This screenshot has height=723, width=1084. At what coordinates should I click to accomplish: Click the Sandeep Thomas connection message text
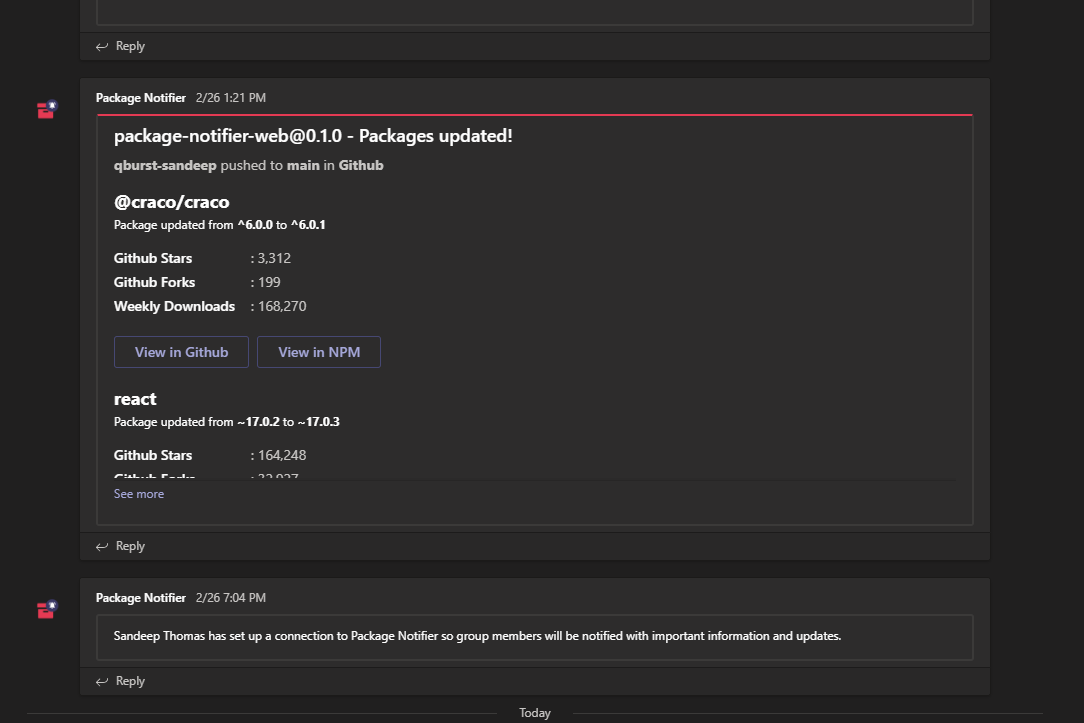477,636
